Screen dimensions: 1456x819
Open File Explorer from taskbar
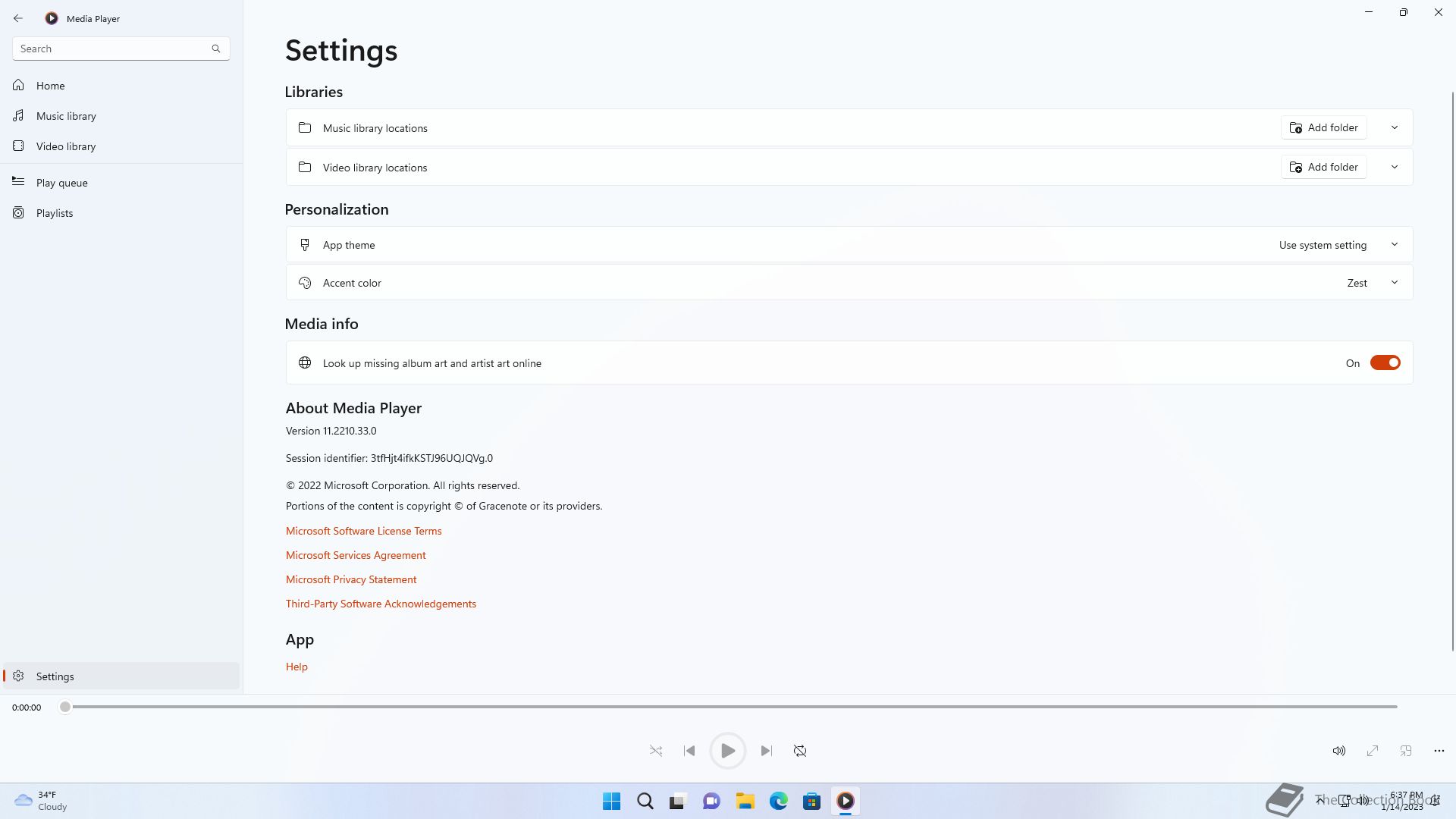click(x=745, y=801)
